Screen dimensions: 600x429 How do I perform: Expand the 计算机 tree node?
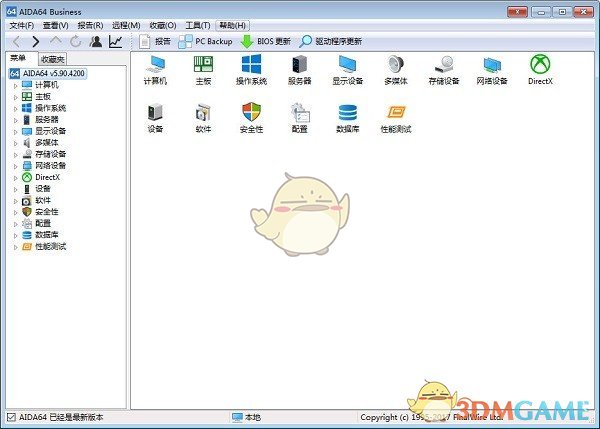(x=16, y=86)
